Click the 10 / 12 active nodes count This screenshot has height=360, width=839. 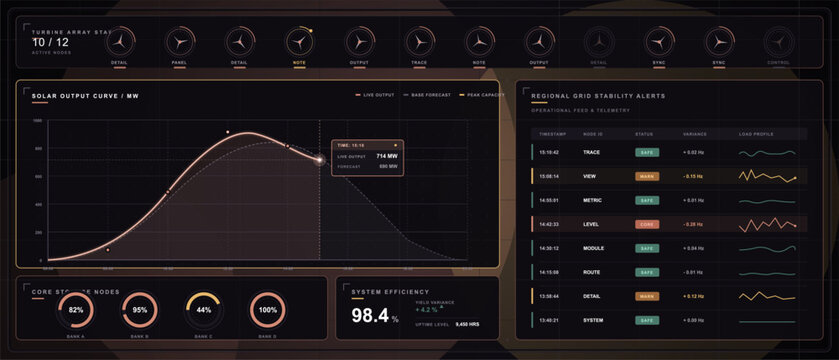click(50, 42)
